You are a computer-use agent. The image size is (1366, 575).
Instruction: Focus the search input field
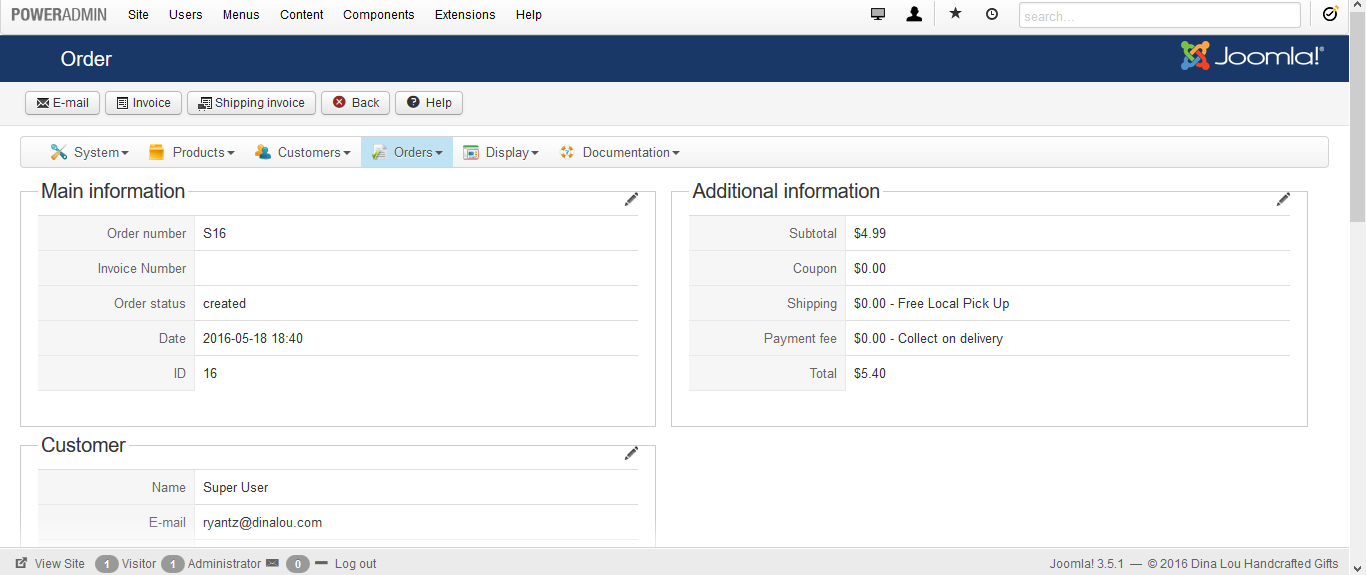(x=1160, y=15)
